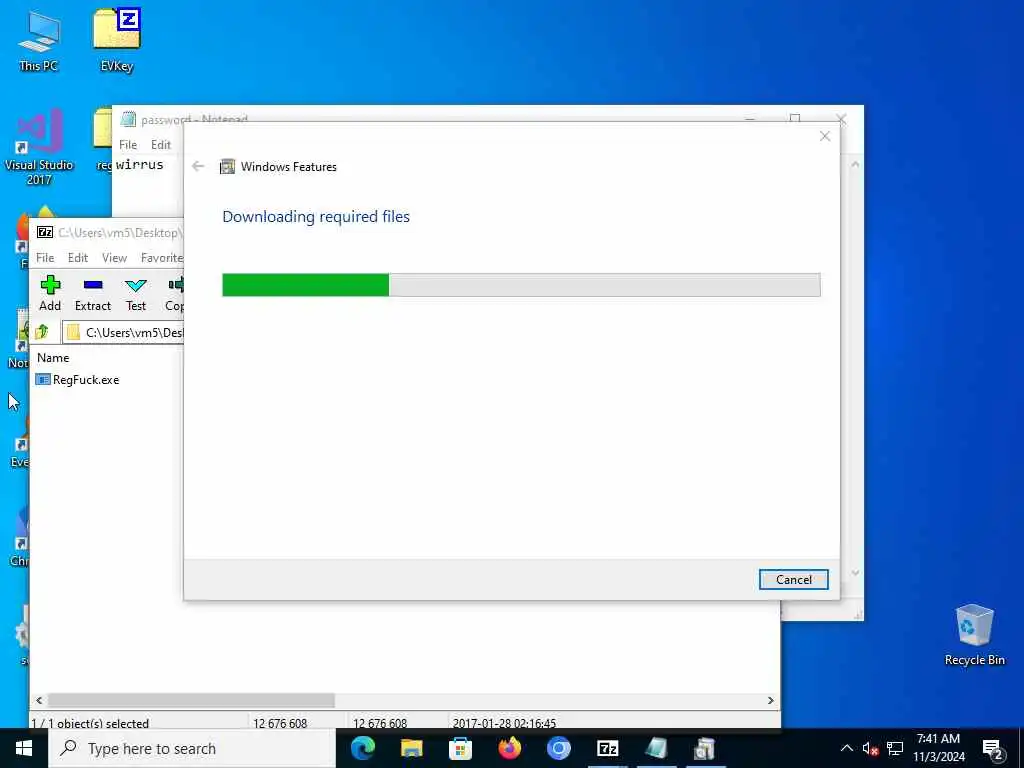Switch to 7-Zip on the taskbar
The height and width of the screenshot is (768, 1024).
[607, 748]
